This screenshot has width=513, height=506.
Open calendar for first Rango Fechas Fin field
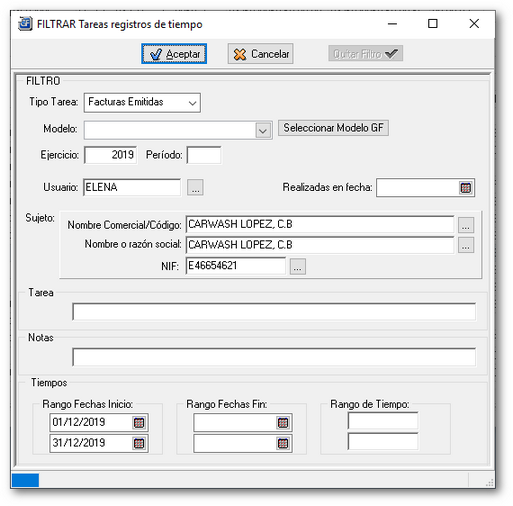point(283,423)
